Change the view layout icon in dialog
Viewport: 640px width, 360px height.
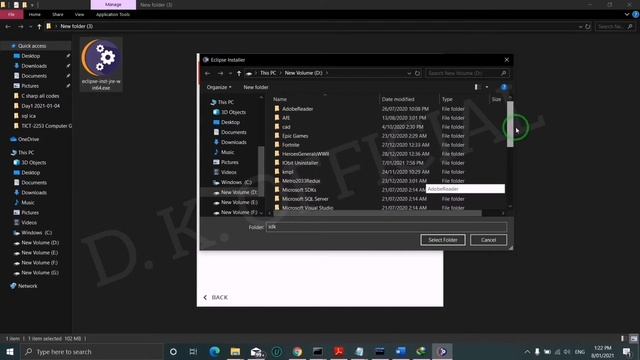pyautogui.click(x=476, y=87)
